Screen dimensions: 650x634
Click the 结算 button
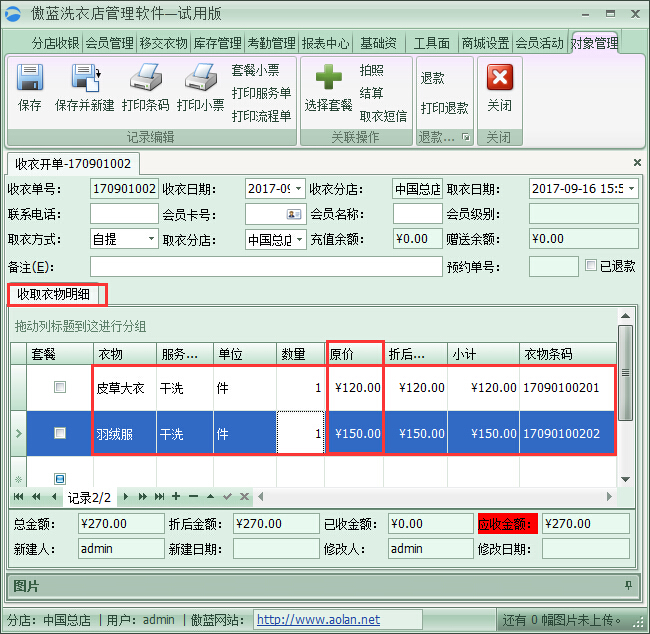(x=371, y=93)
